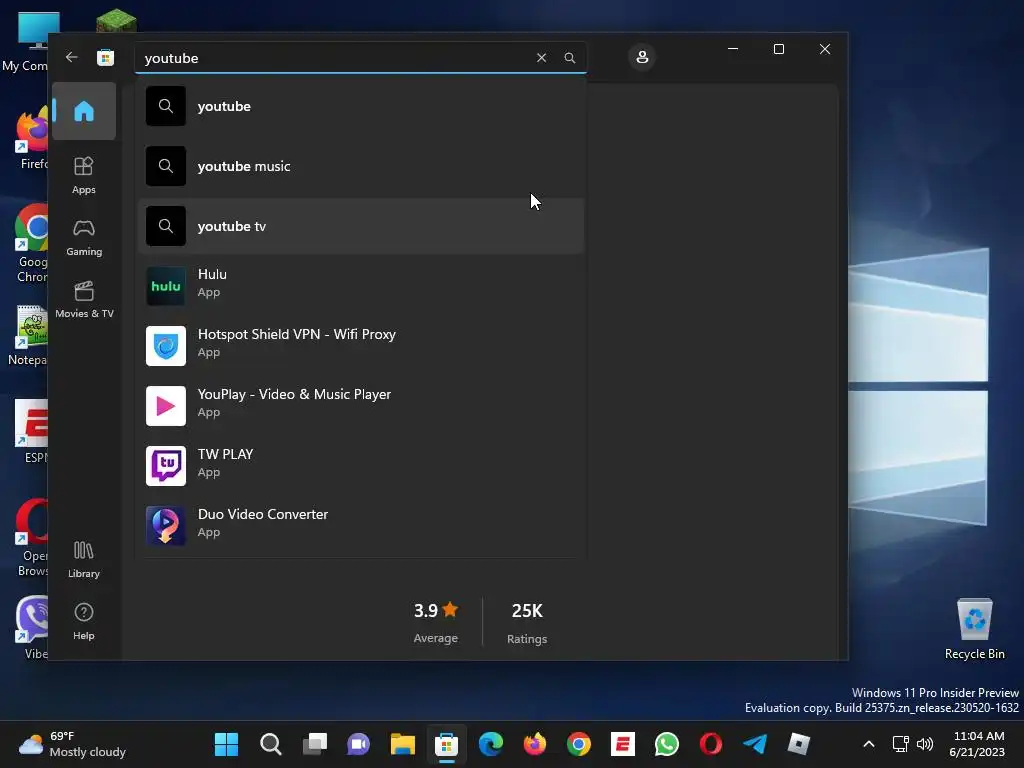The width and height of the screenshot is (1024, 768).
Task: Select the 'youtube' search suggestion
Action: coord(360,106)
